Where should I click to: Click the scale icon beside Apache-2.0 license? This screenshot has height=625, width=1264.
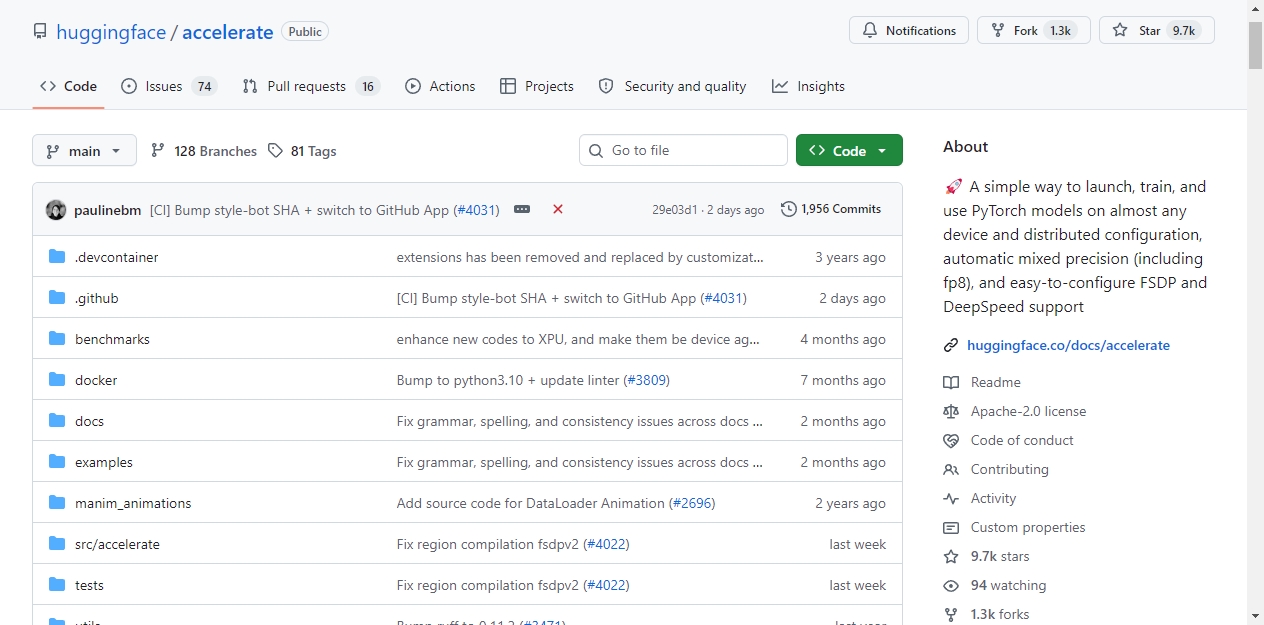click(x=951, y=412)
